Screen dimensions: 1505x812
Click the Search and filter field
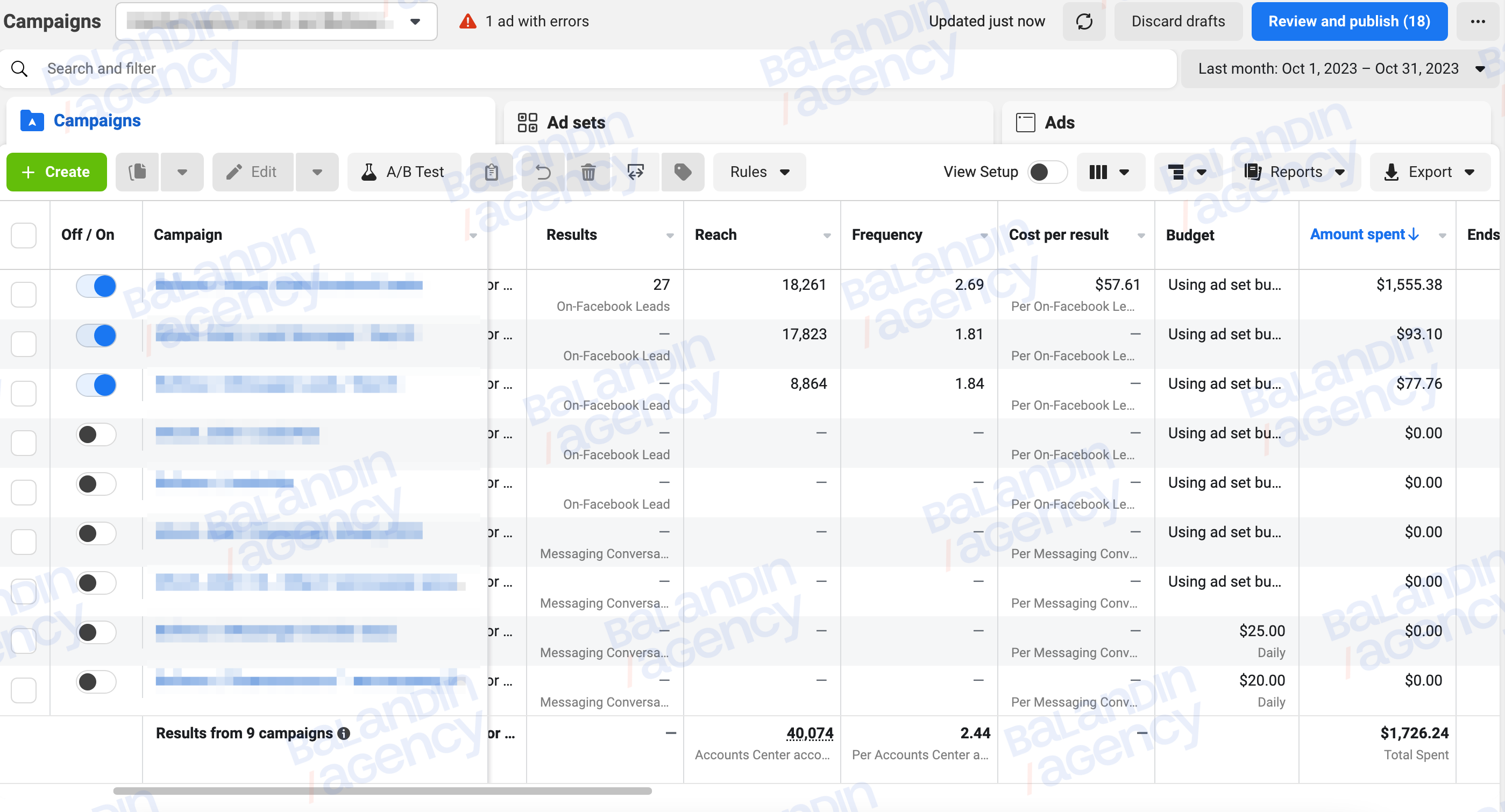(x=589, y=69)
